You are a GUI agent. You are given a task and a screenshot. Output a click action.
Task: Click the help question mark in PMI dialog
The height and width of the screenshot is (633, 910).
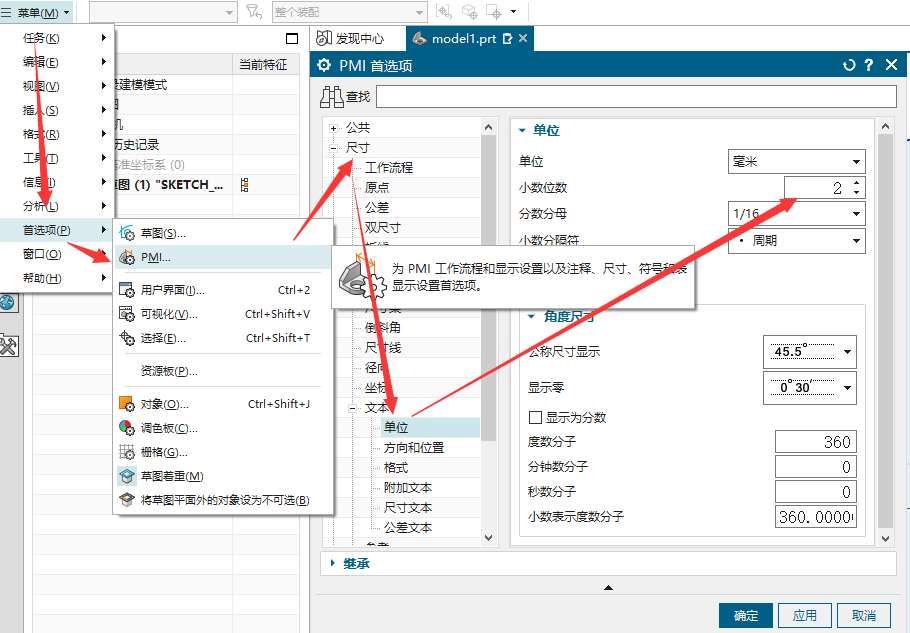[869, 66]
